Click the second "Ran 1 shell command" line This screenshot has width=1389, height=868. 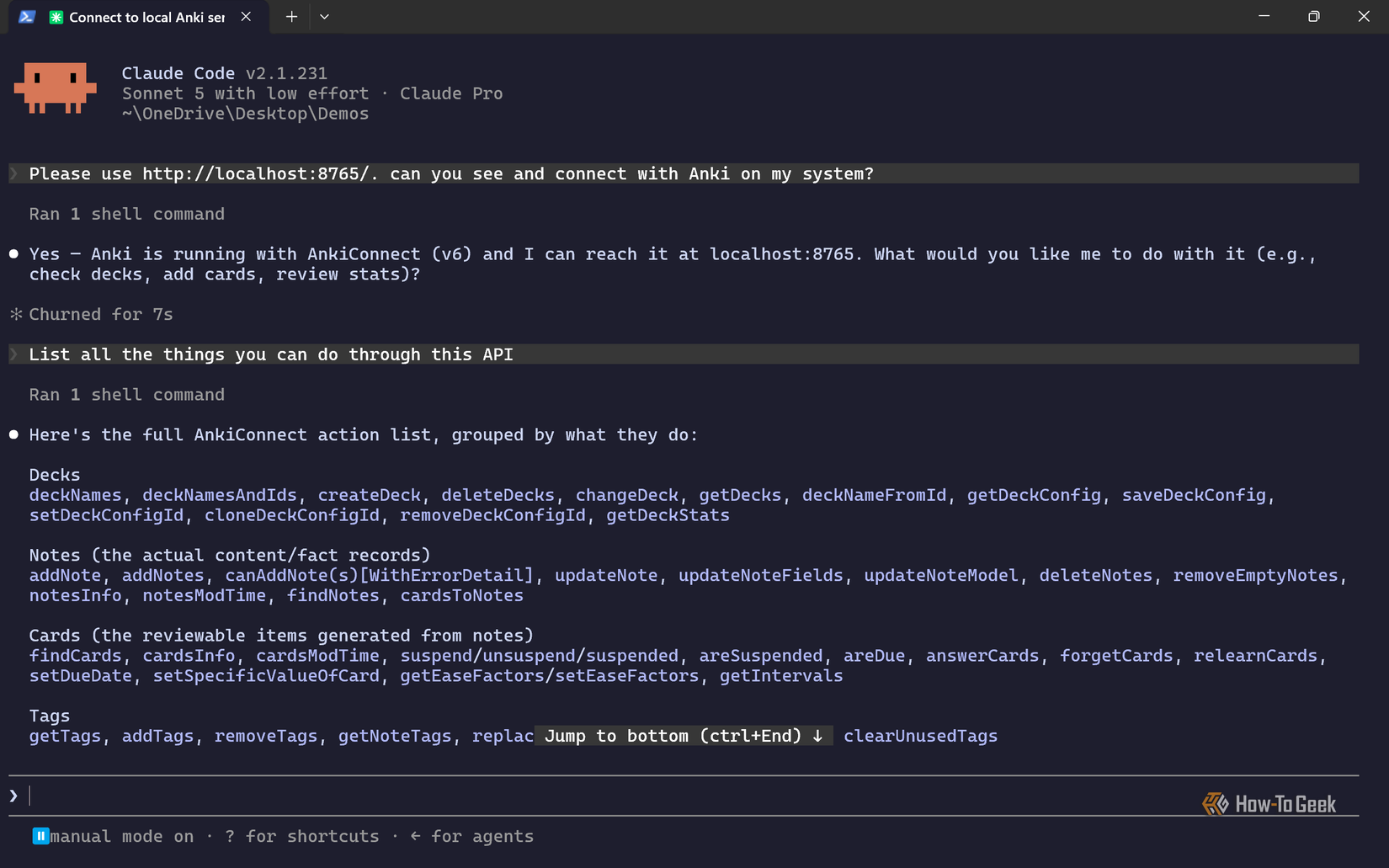[127, 395]
